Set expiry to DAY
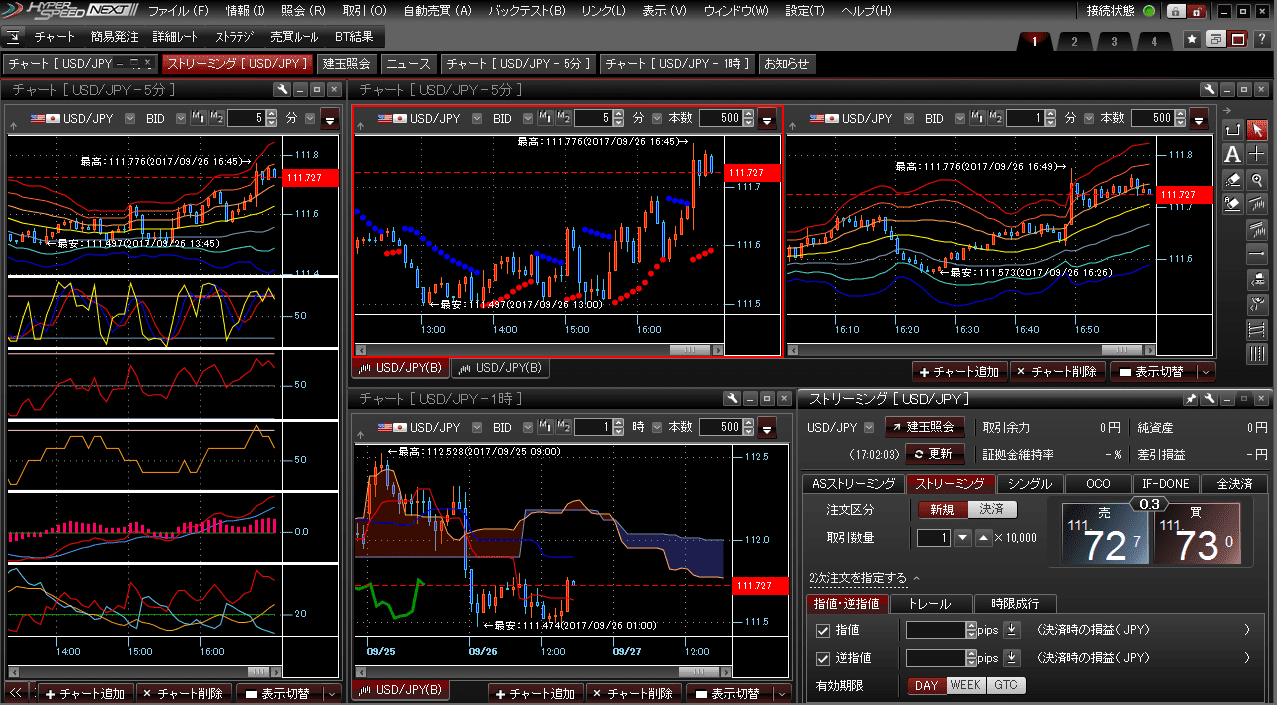Viewport: 1277px width, 705px height. (x=927, y=686)
